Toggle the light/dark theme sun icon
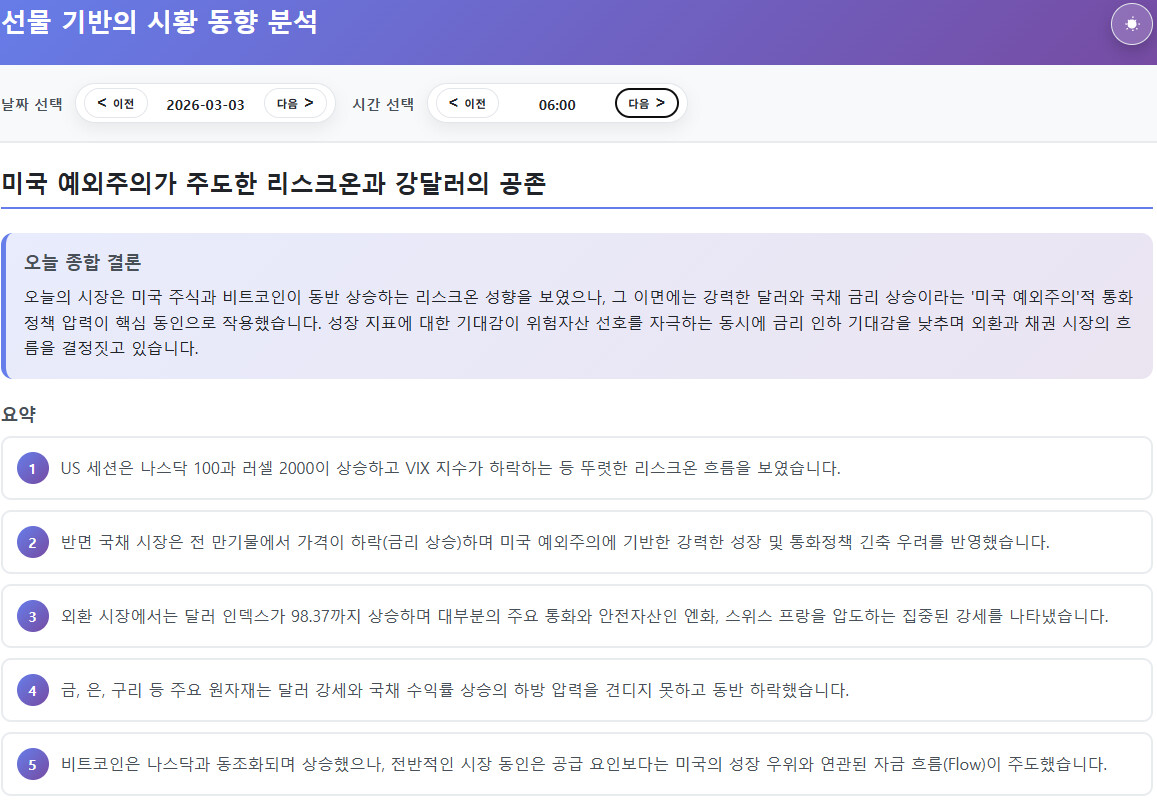This screenshot has width=1157, height=800. pyautogui.click(x=1131, y=24)
